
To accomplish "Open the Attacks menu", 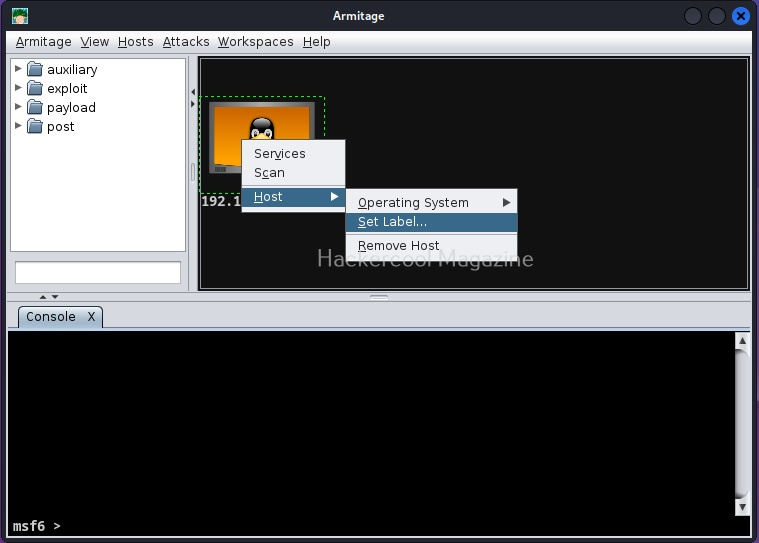I will pyautogui.click(x=186, y=42).
